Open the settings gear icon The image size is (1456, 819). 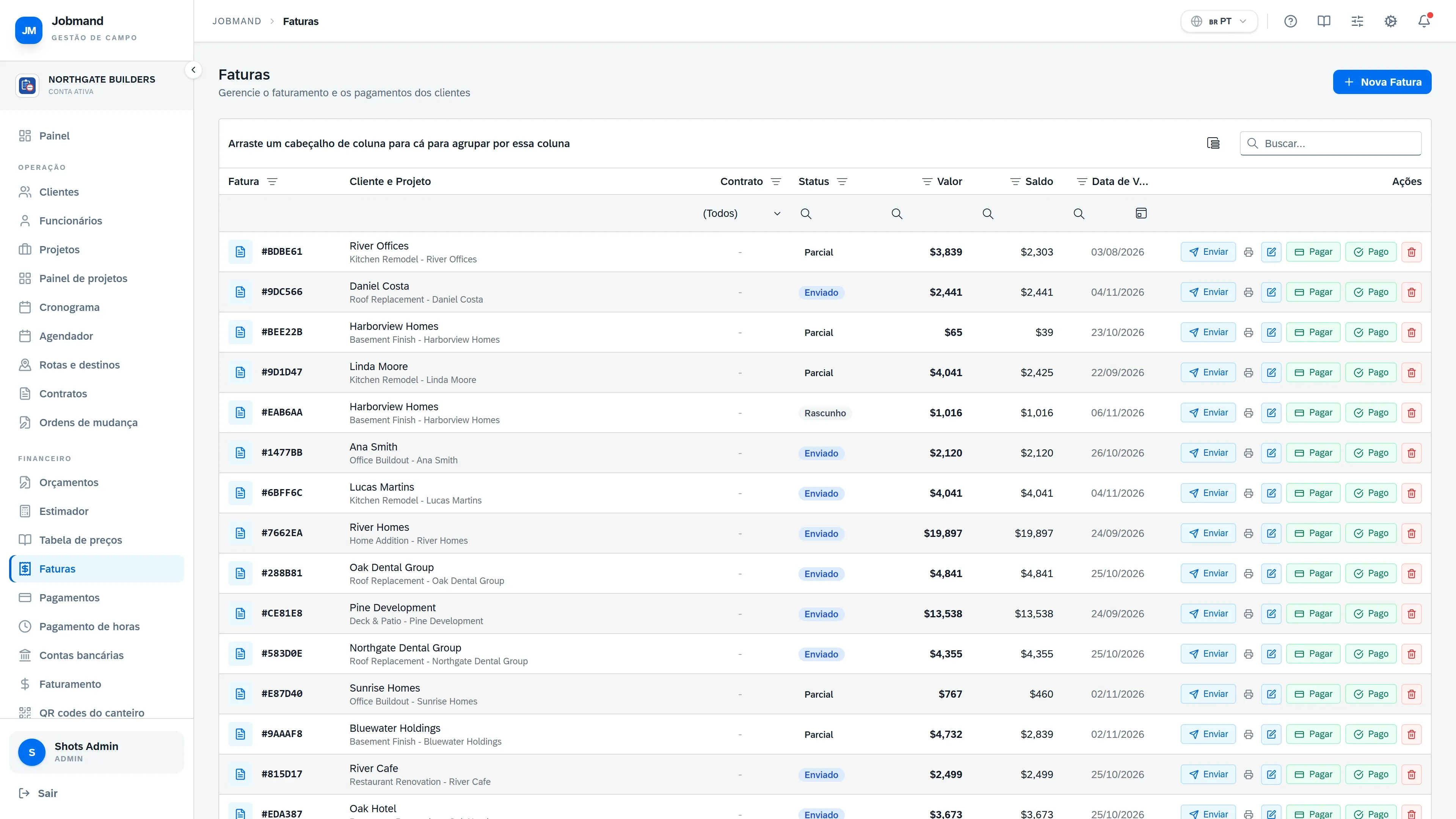[x=1390, y=22]
